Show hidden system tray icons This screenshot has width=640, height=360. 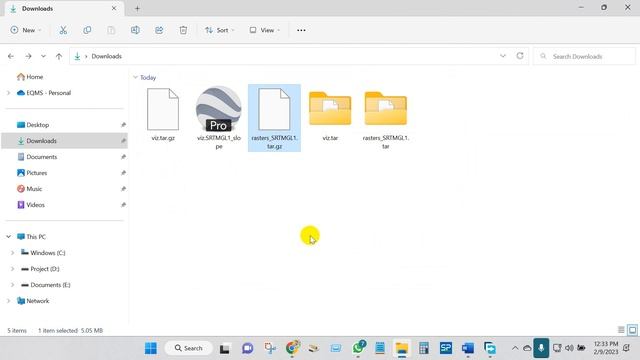515,348
